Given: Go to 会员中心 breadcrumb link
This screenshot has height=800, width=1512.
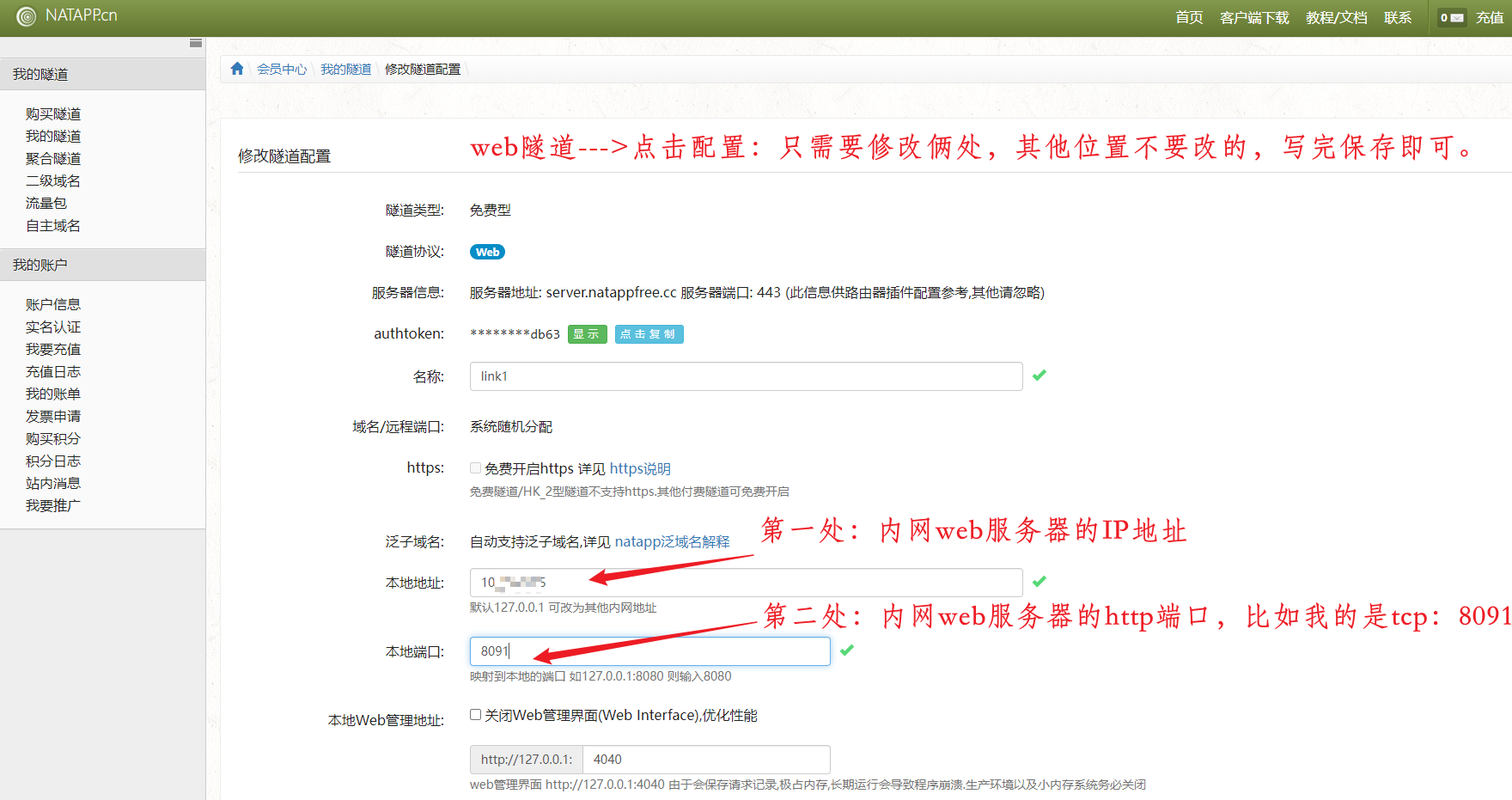Looking at the screenshot, I should click(282, 69).
